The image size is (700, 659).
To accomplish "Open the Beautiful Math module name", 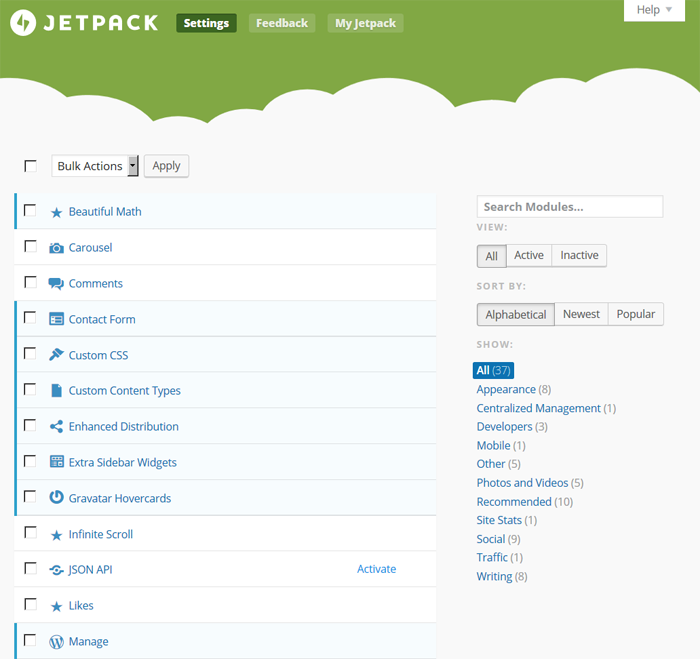I will click(105, 212).
